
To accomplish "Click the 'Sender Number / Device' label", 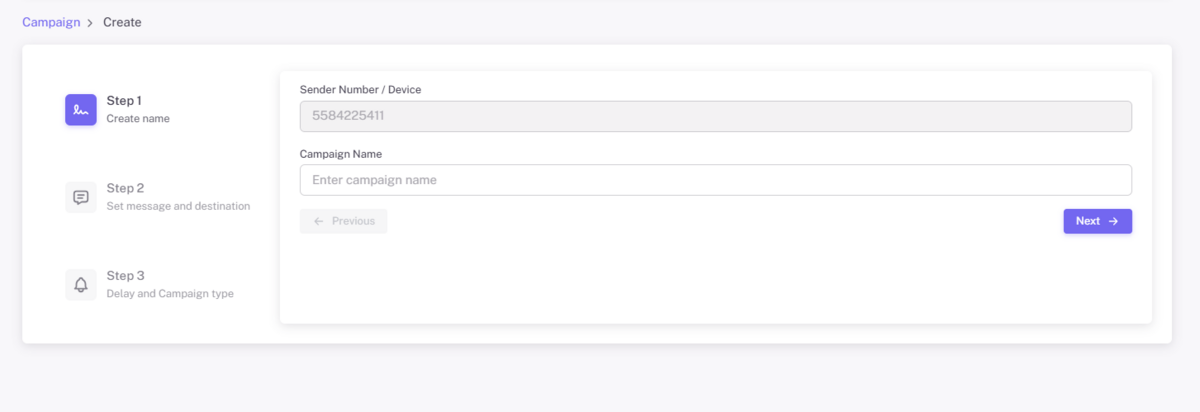I will (360, 90).
